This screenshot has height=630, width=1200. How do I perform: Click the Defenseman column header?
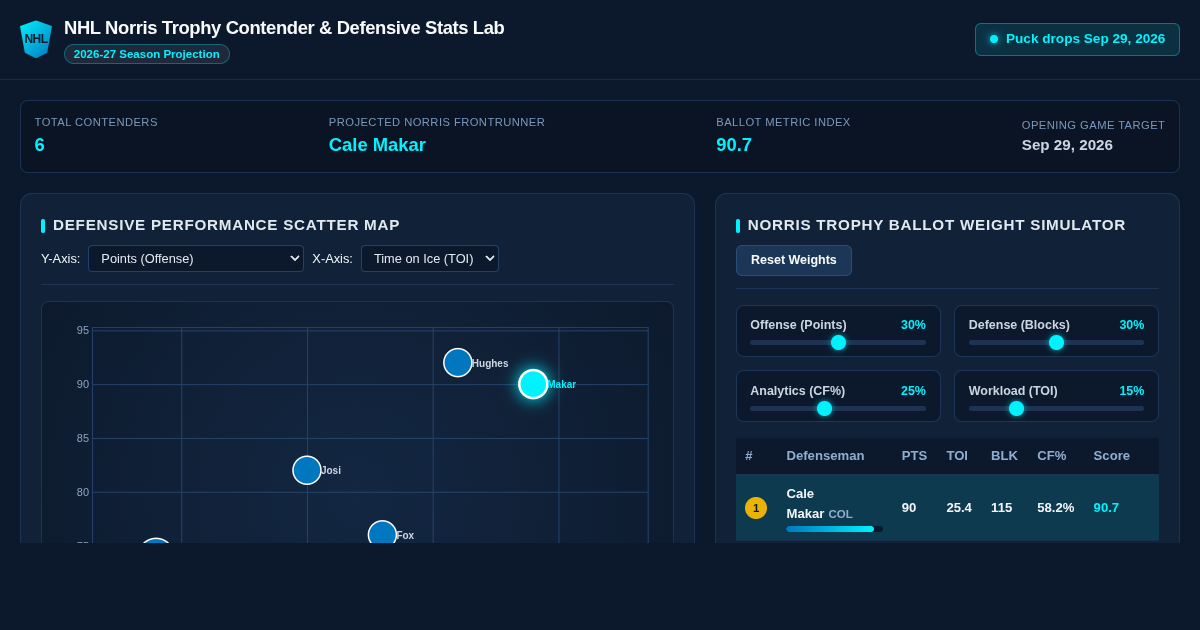[825, 456]
